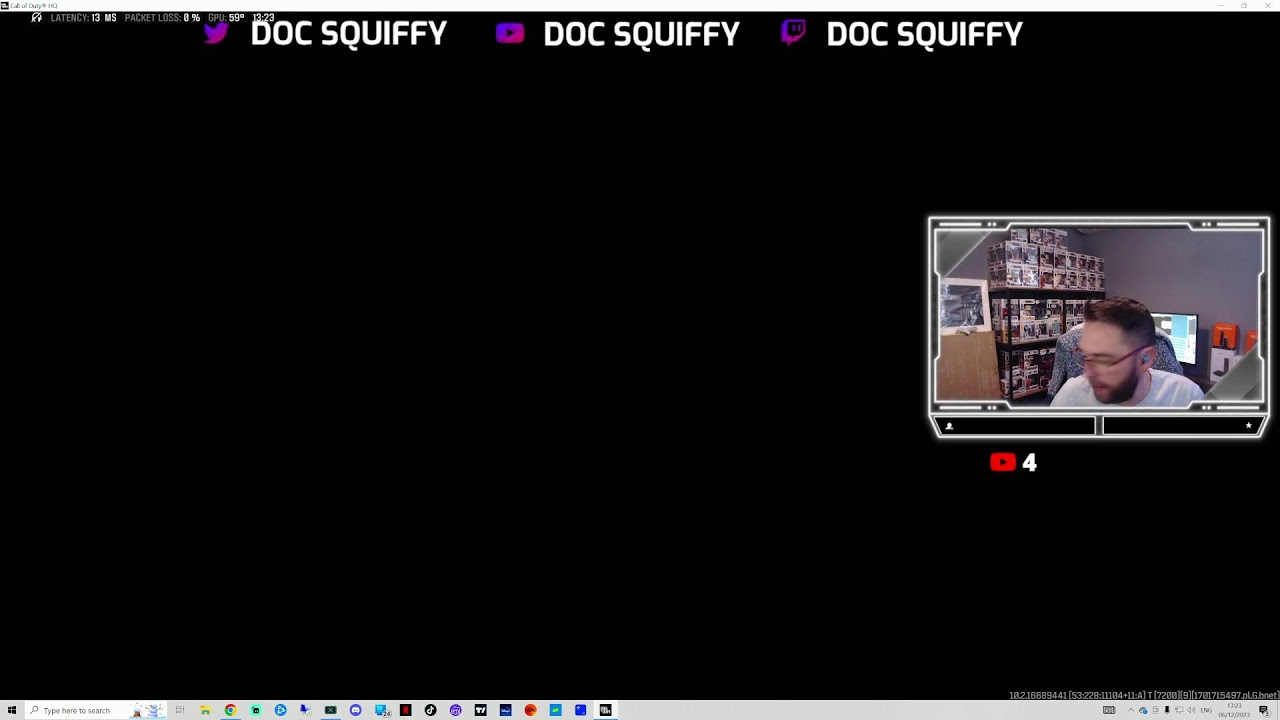Screen dimensions: 1280x720
Task: Switch to Call of Duty taskbar icon
Action: coord(605,710)
